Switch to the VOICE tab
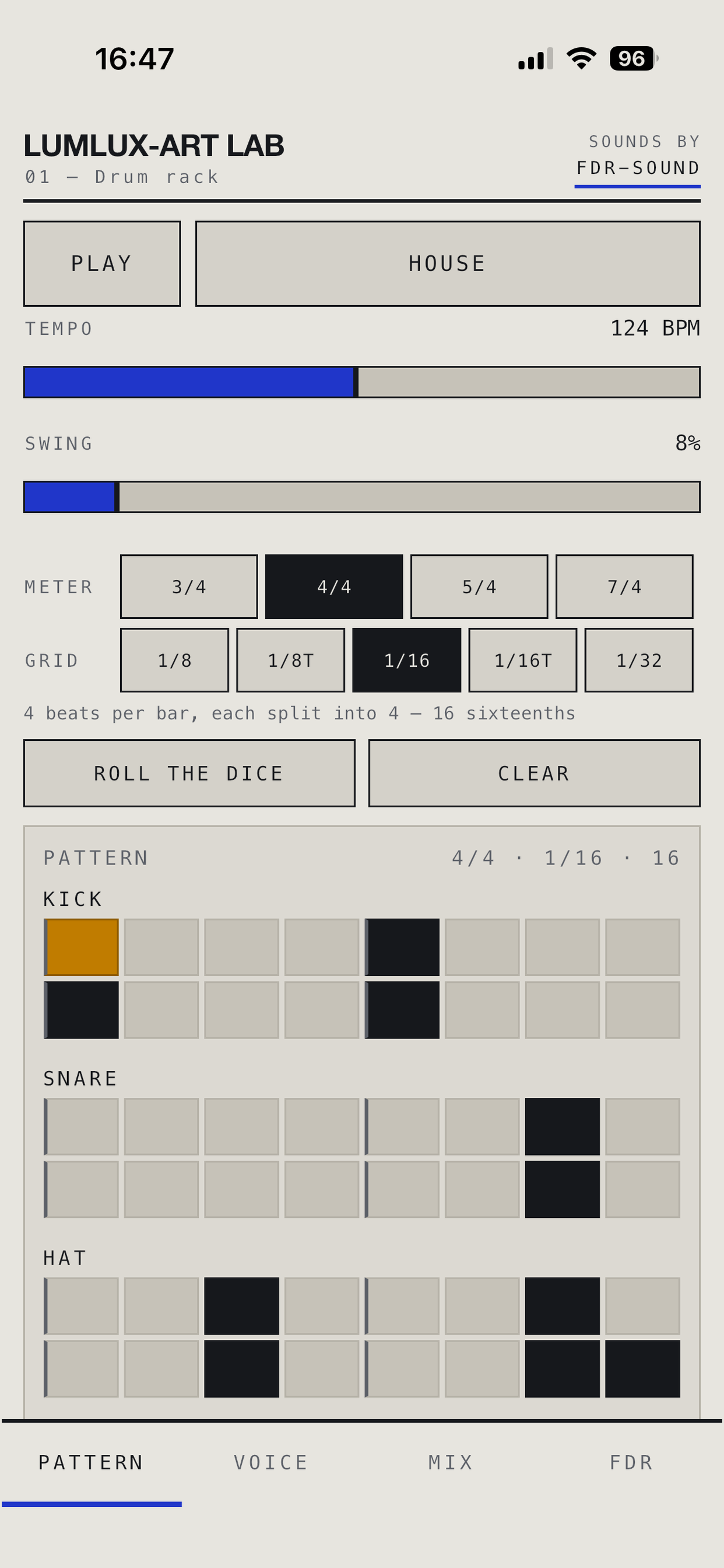Viewport: 724px width, 1568px height. [x=271, y=1462]
